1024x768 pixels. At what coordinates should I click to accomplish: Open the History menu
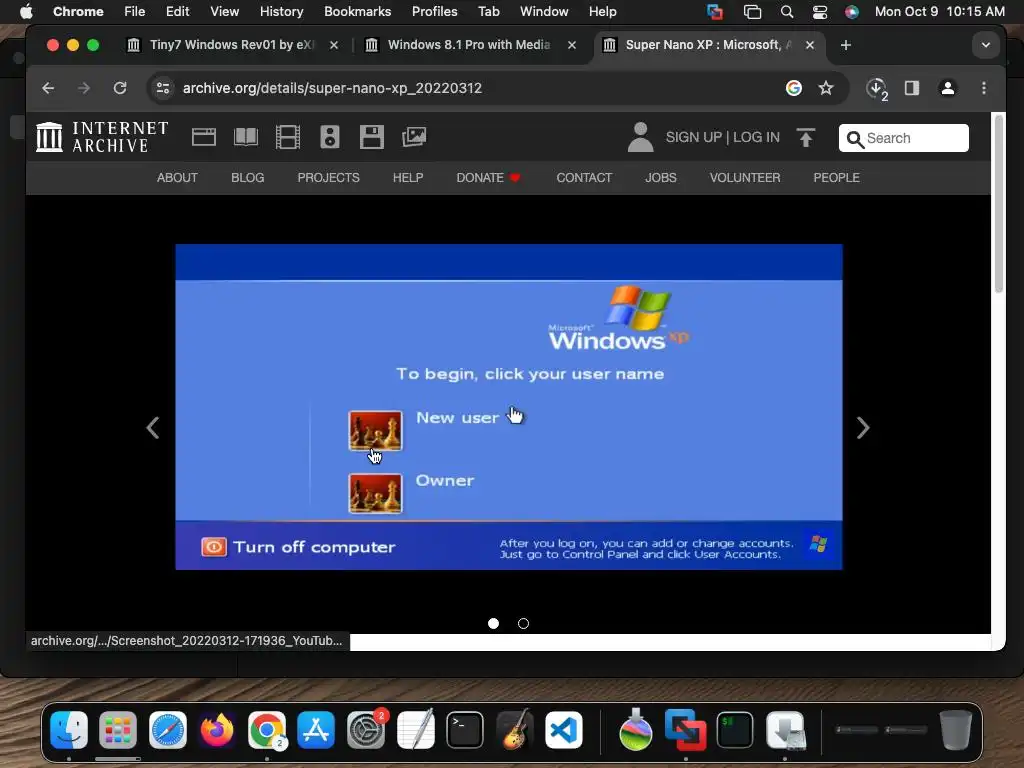(x=281, y=12)
